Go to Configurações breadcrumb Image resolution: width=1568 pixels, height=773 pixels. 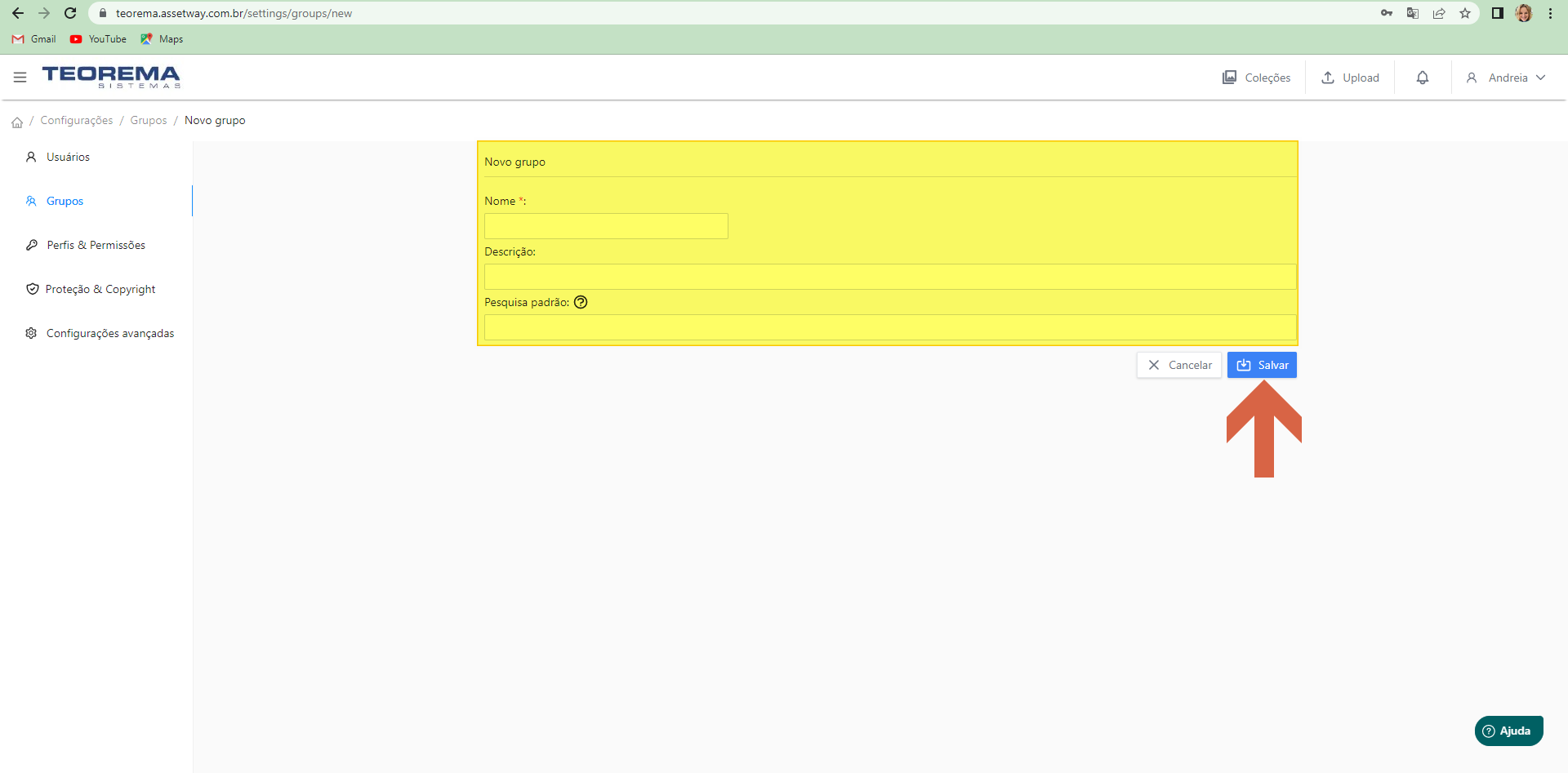[x=77, y=120]
